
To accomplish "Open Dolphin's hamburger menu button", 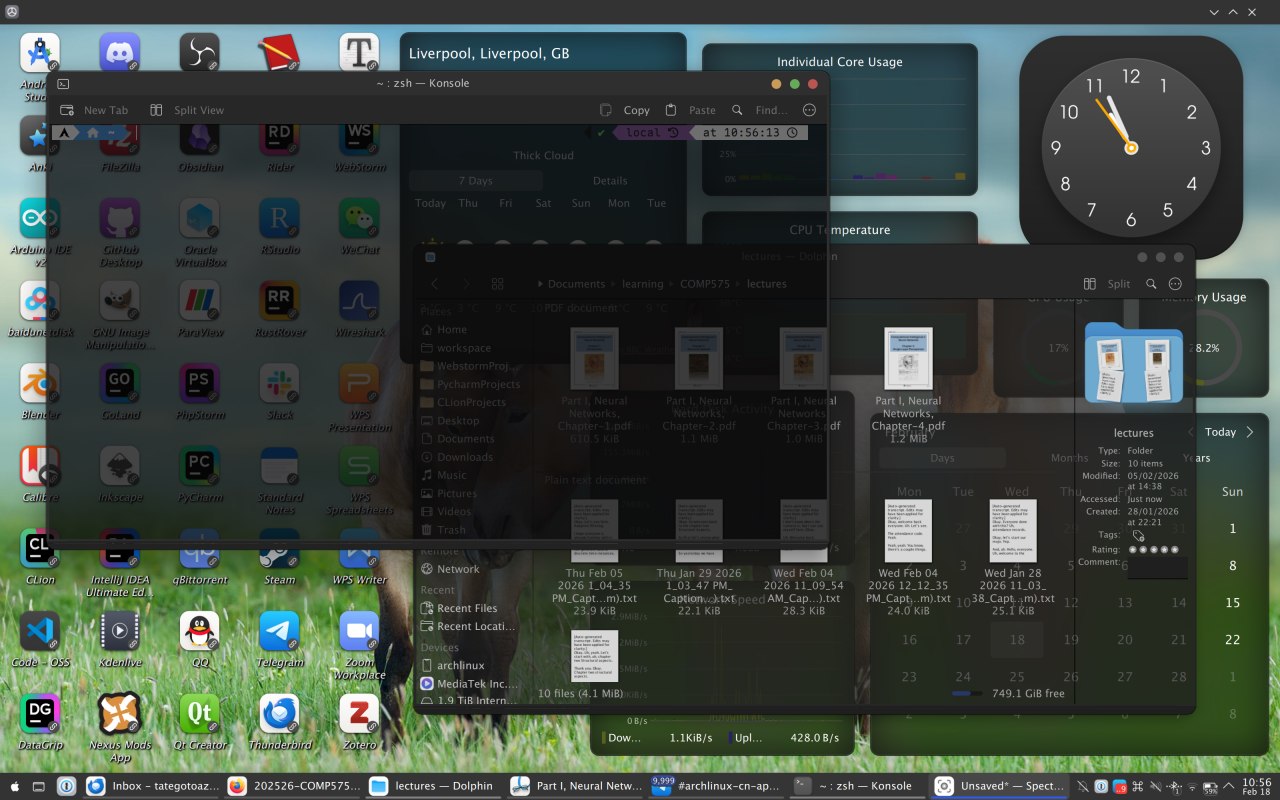I will point(1175,284).
